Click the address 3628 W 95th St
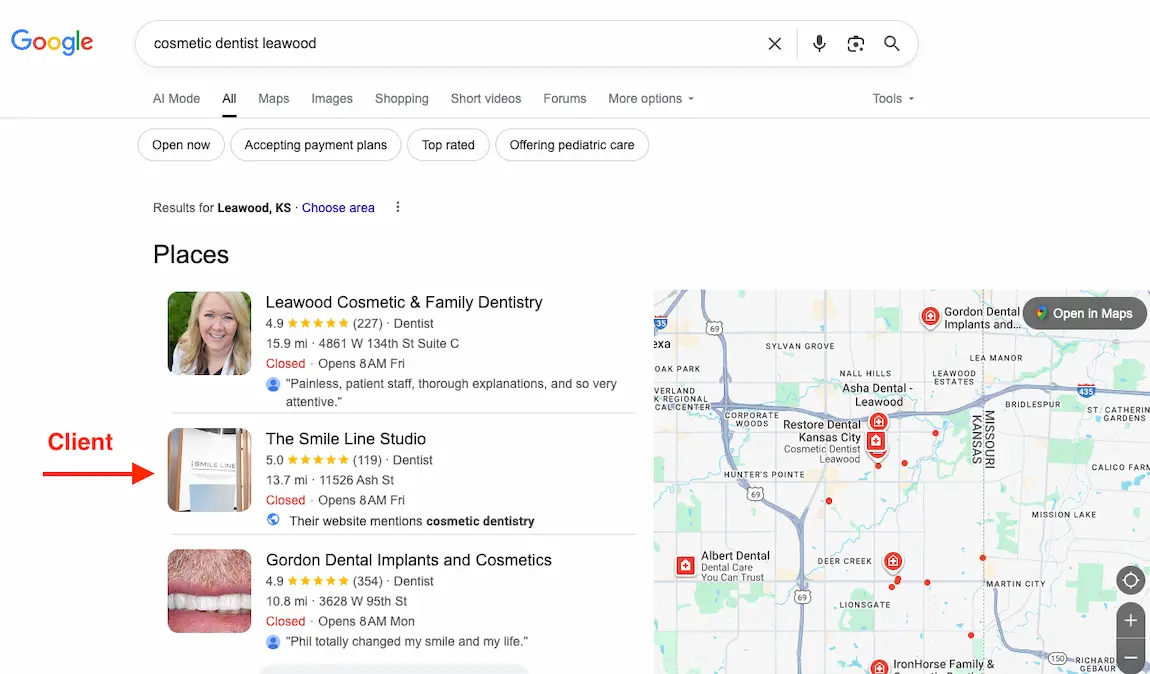 tap(362, 601)
